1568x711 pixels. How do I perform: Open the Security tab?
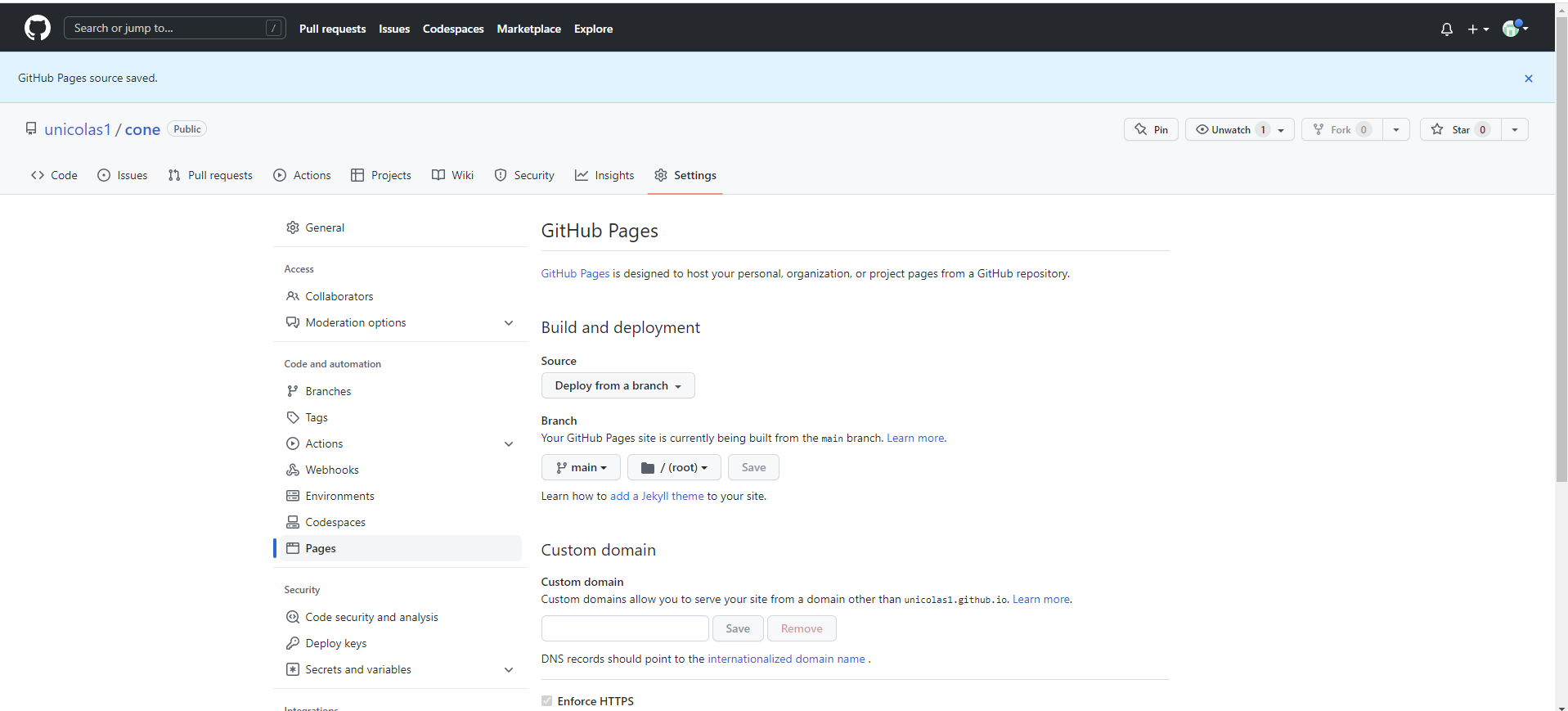click(524, 175)
